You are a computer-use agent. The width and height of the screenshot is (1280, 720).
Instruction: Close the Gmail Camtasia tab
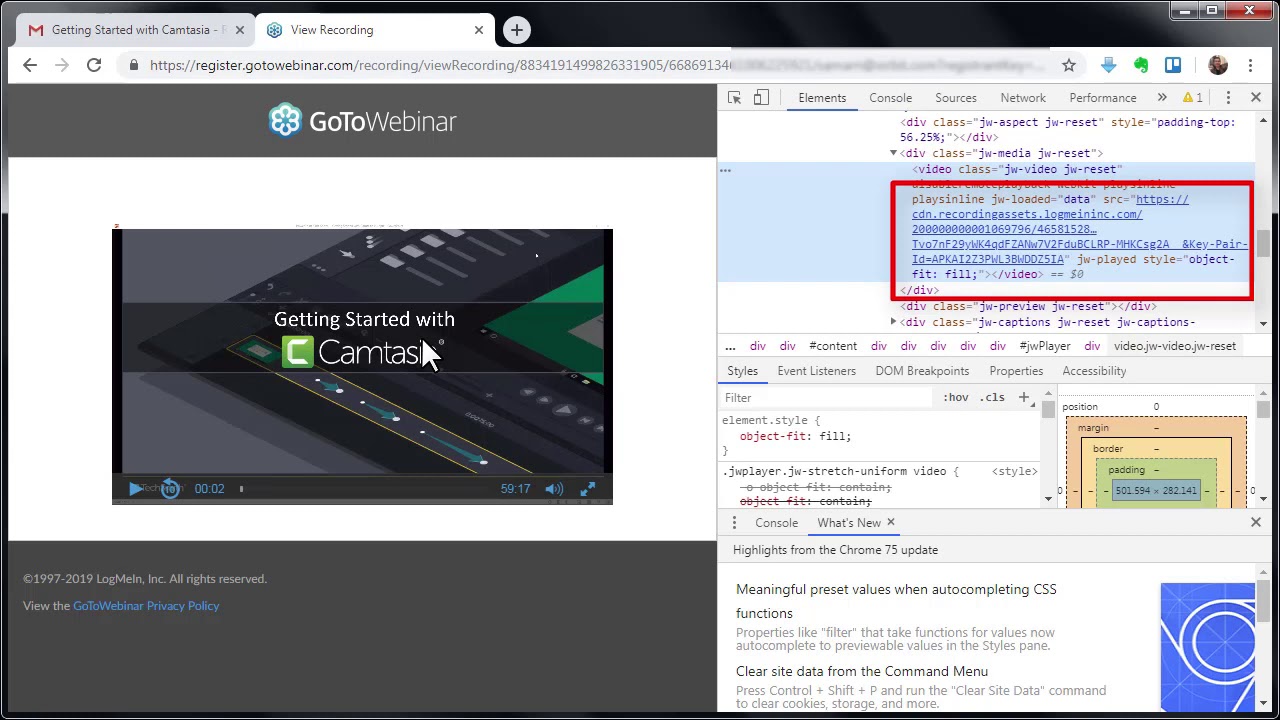[240, 30]
